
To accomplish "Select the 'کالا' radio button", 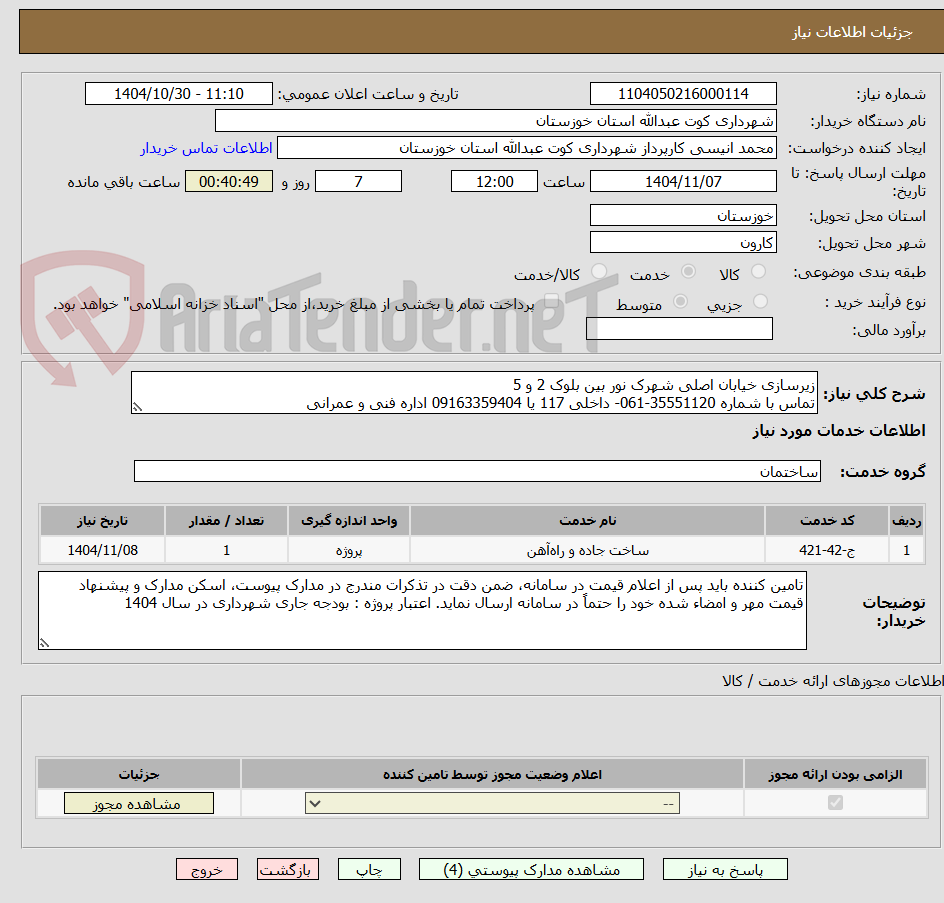I will click(759, 272).
